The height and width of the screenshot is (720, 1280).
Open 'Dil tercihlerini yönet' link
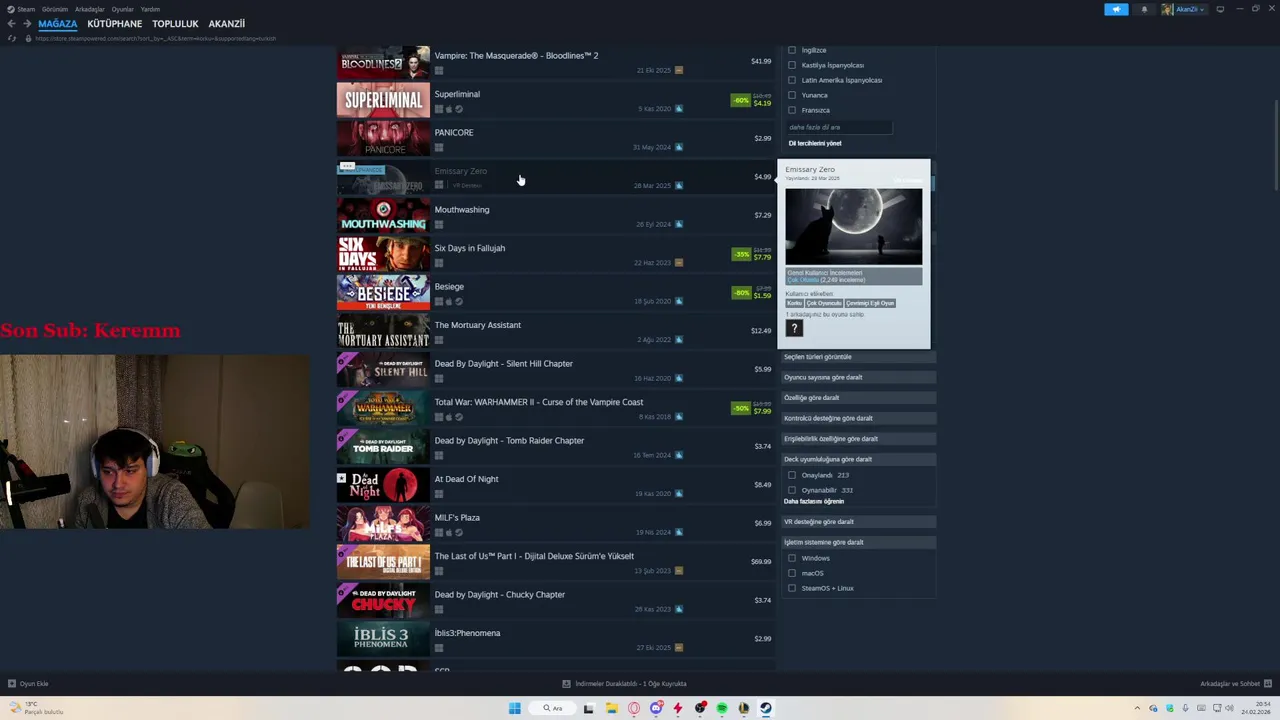(815, 143)
